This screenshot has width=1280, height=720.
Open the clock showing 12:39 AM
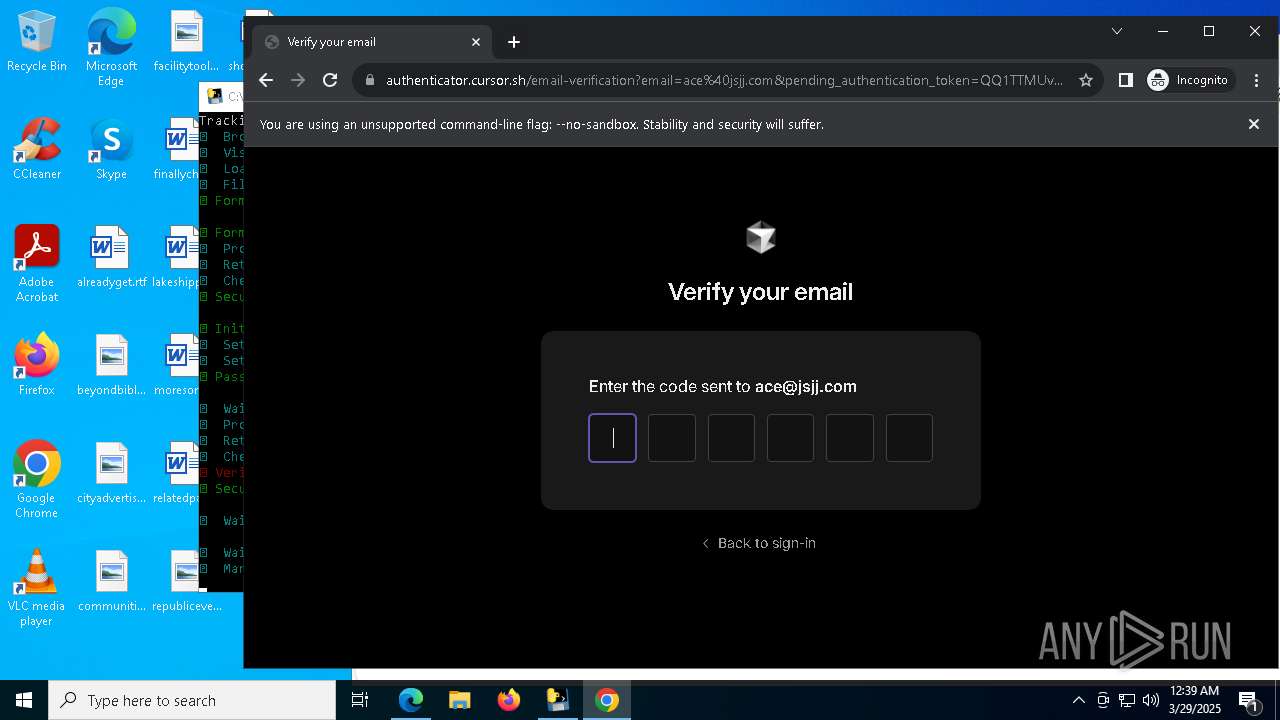pos(1195,700)
